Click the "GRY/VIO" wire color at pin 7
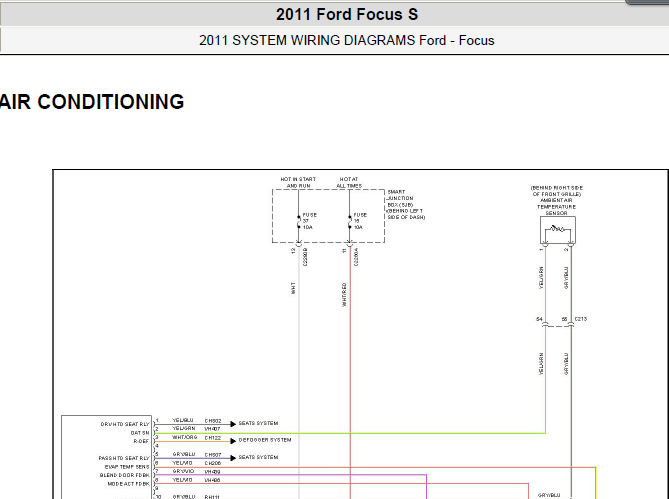Viewport: 669px width, 499px height. point(183,472)
